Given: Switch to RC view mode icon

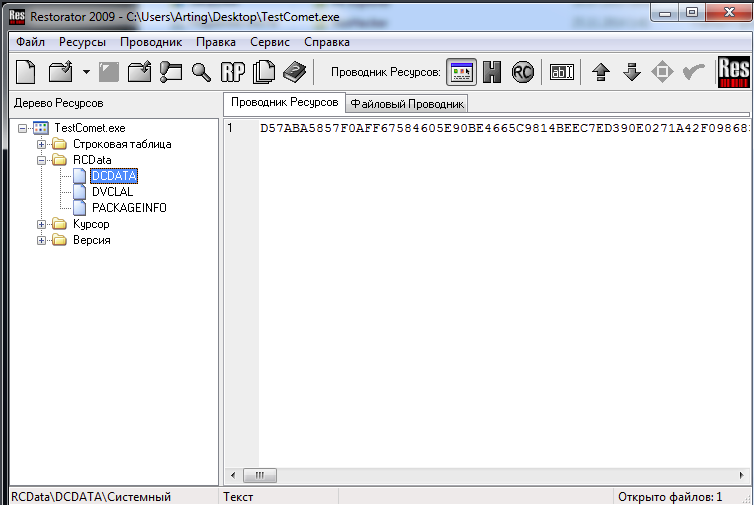Looking at the screenshot, I should pyautogui.click(x=523, y=72).
